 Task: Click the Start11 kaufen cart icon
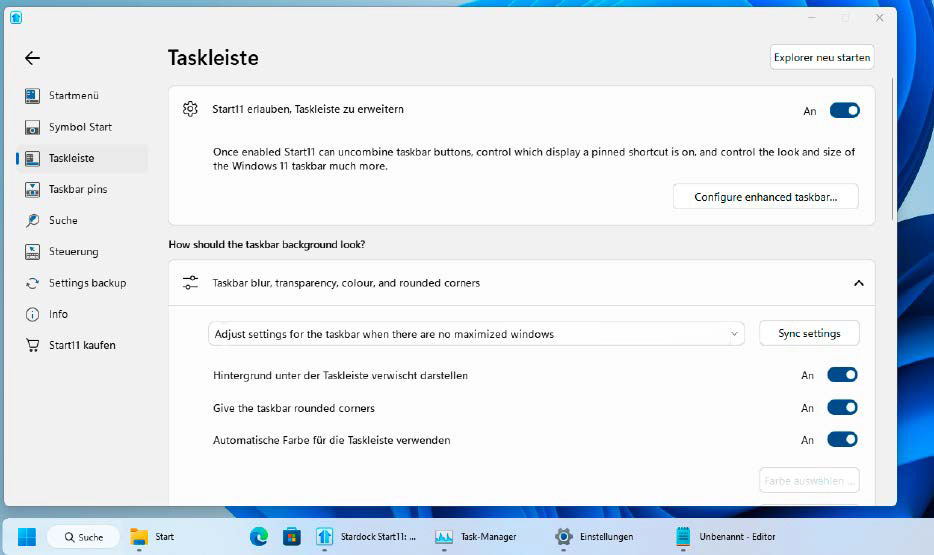(x=32, y=345)
